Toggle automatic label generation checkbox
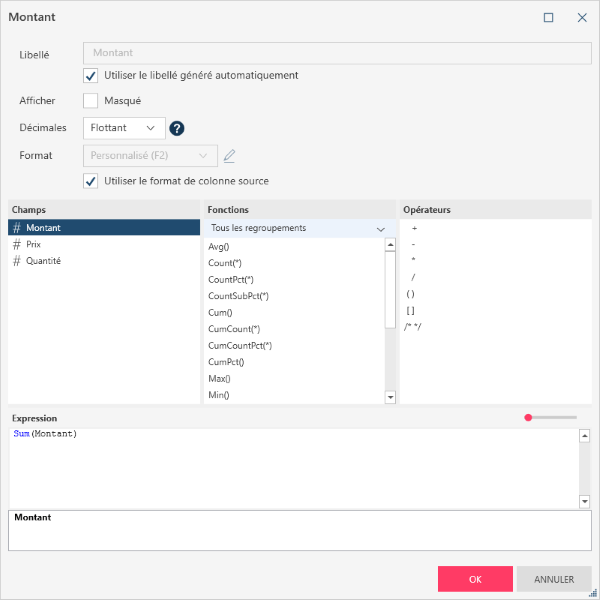Viewport: 600px width, 600px height. coord(91,75)
